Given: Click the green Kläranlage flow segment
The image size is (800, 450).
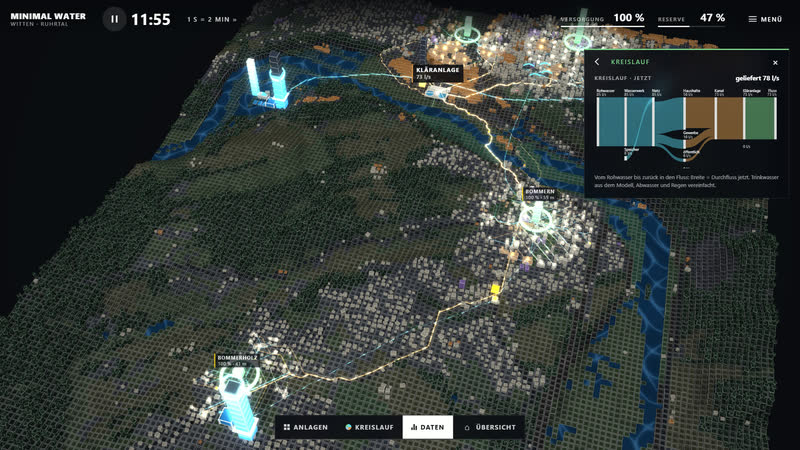Looking at the screenshot, I should click(x=760, y=118).
